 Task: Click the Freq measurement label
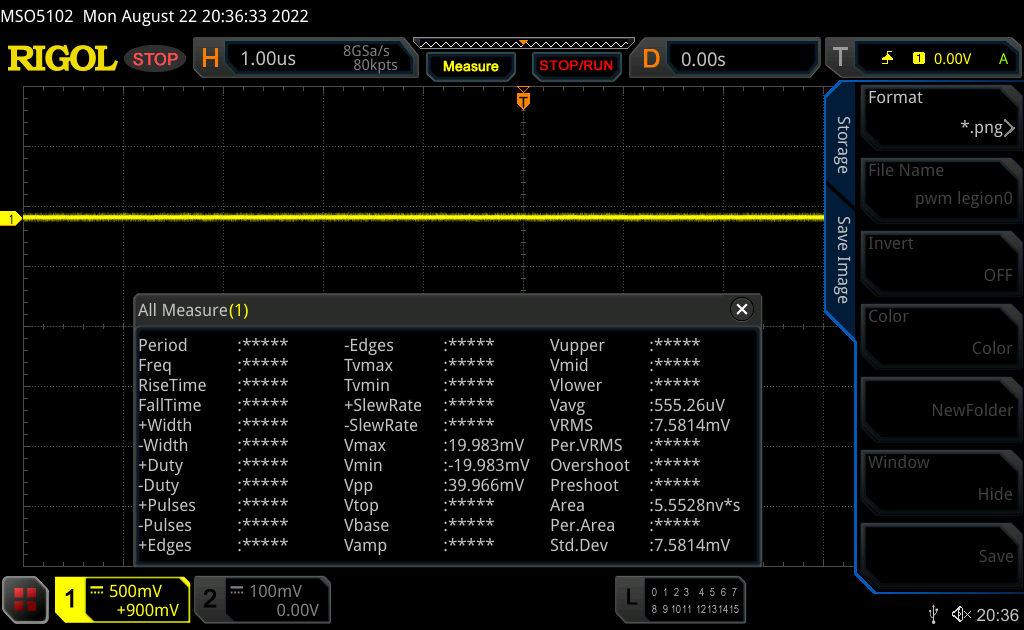click(x=155, y=366)
